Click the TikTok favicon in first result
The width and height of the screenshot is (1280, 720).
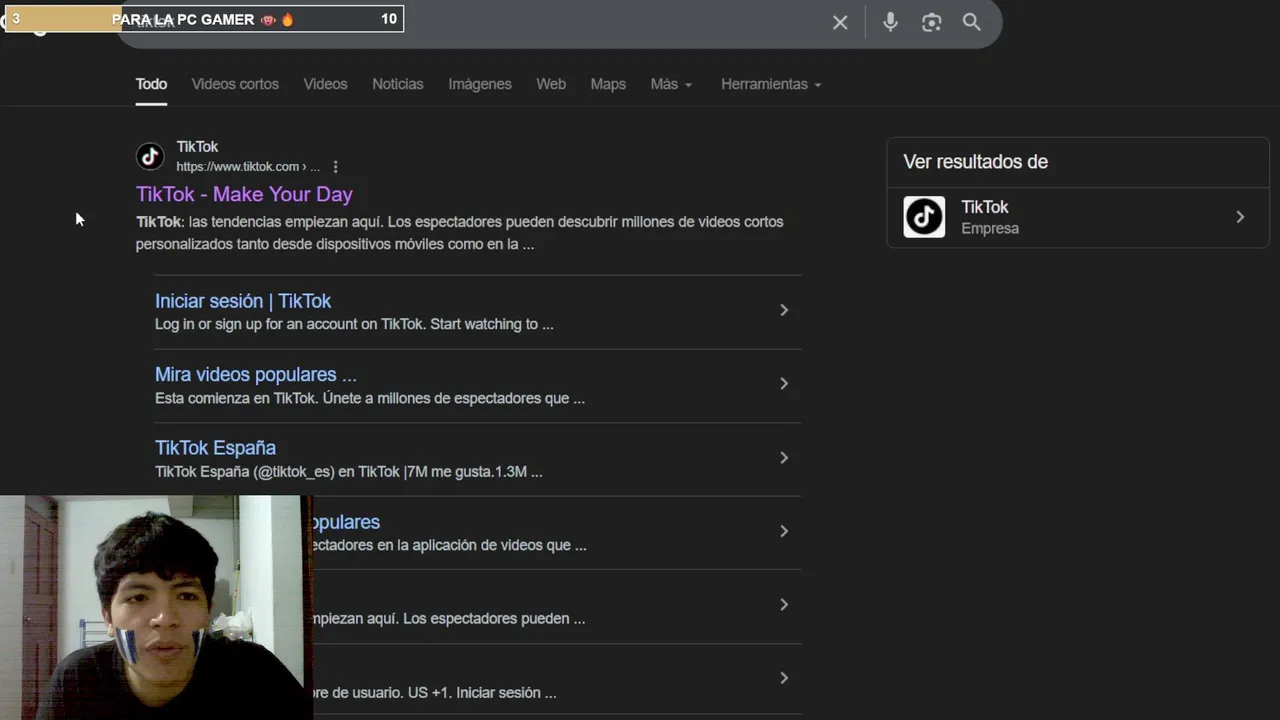click(150, 156)
